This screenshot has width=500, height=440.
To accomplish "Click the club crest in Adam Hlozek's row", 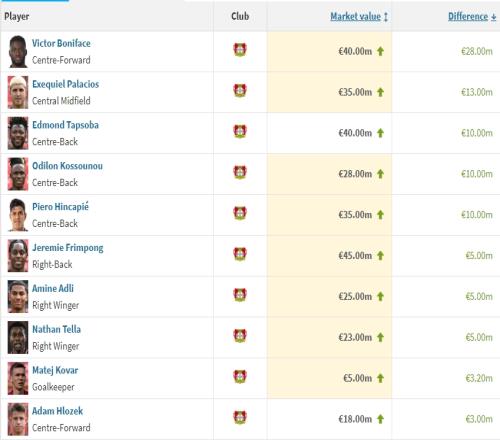I will coord(240,417).
